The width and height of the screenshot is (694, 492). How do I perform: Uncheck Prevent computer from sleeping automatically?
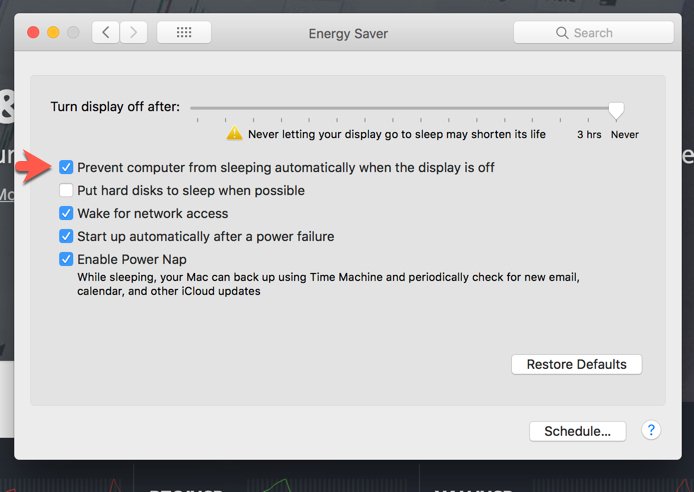(66, 167)
